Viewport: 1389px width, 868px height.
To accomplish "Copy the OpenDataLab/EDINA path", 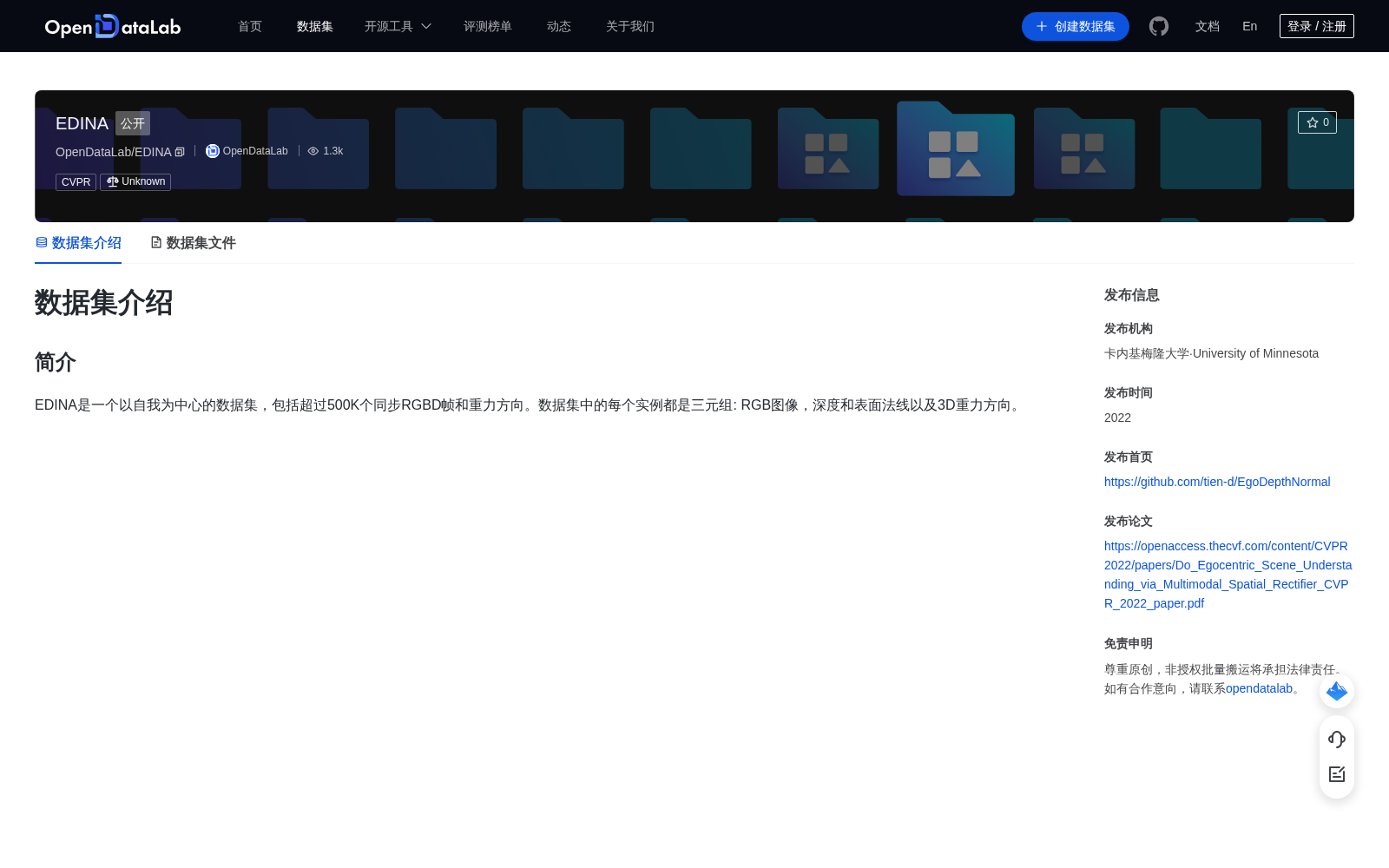I will click(x=180, y=152).
